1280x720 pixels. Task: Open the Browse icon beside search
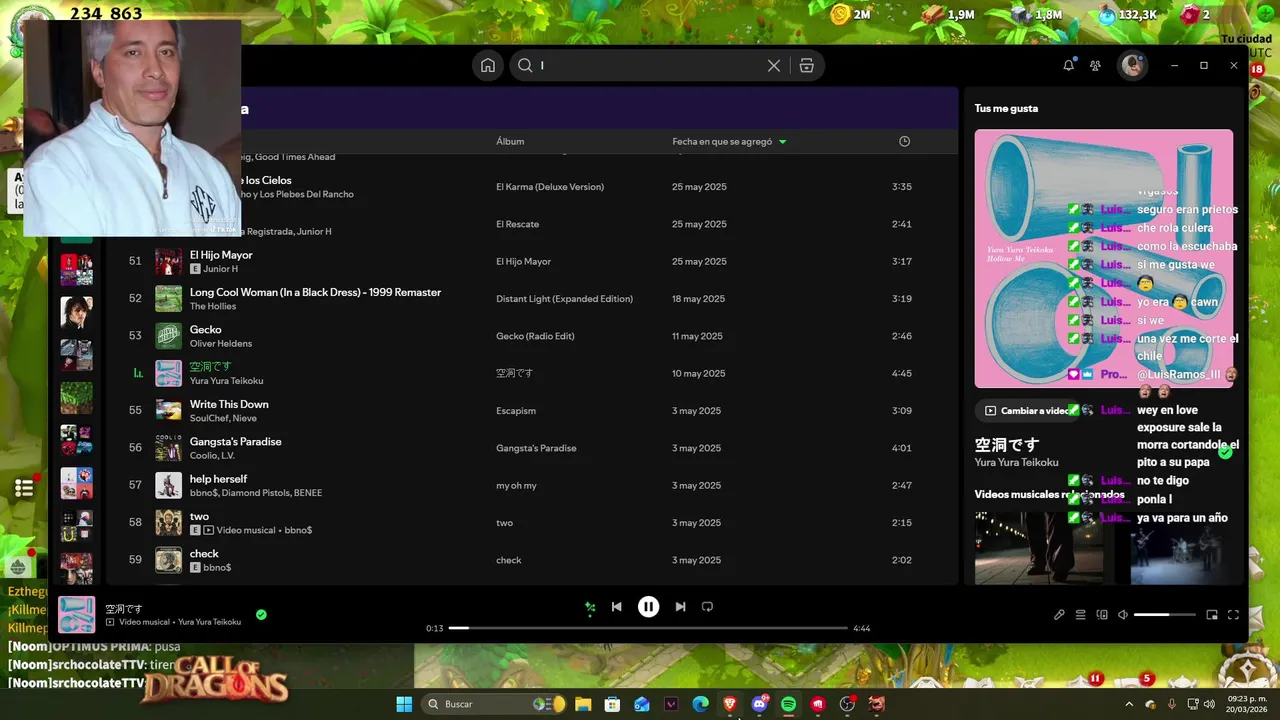click(806, 66)
